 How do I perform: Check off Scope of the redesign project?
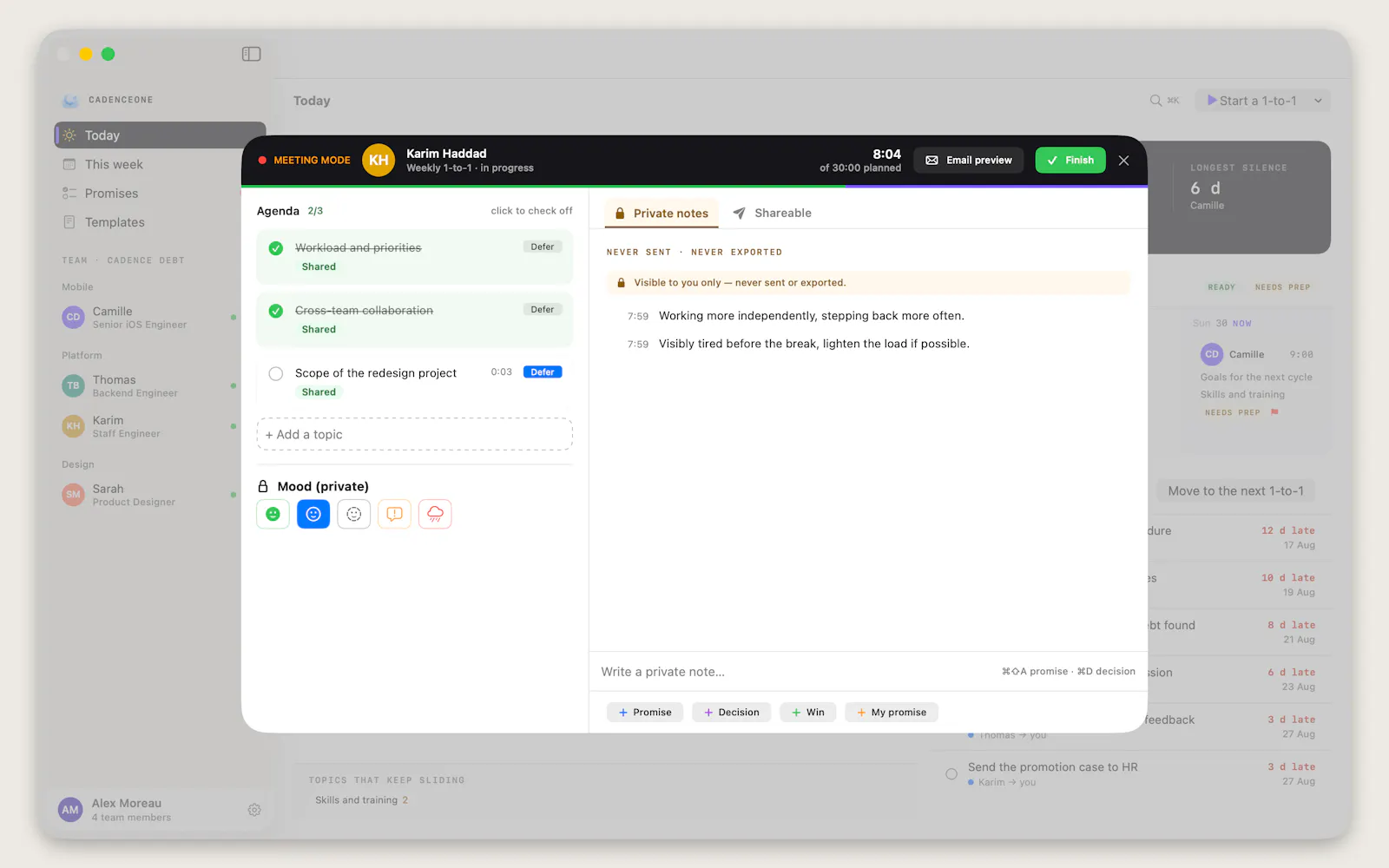pyautogui.click(x=276, y=373)
